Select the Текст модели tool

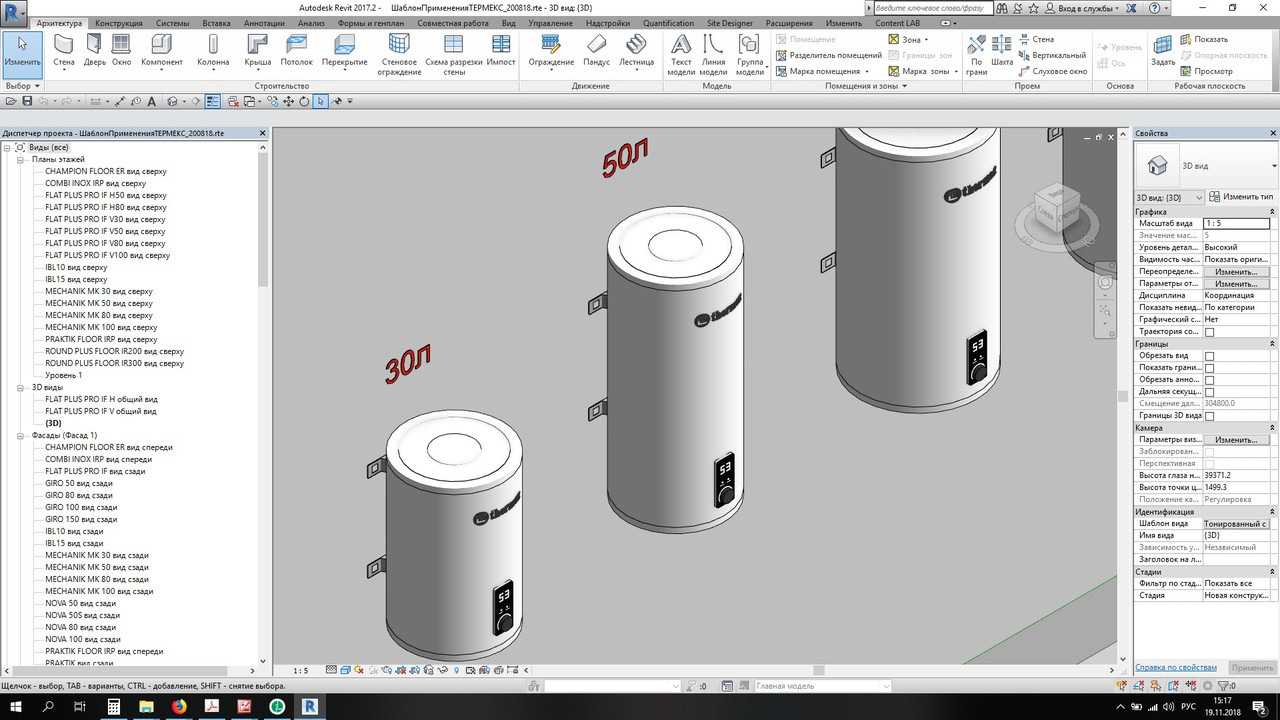click(x=681, y=56)
